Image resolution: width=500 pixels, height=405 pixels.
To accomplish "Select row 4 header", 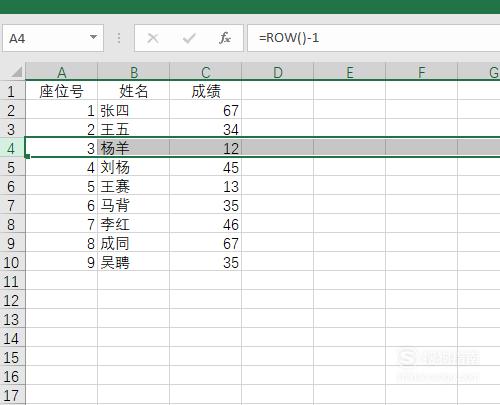I will (12, 148).
